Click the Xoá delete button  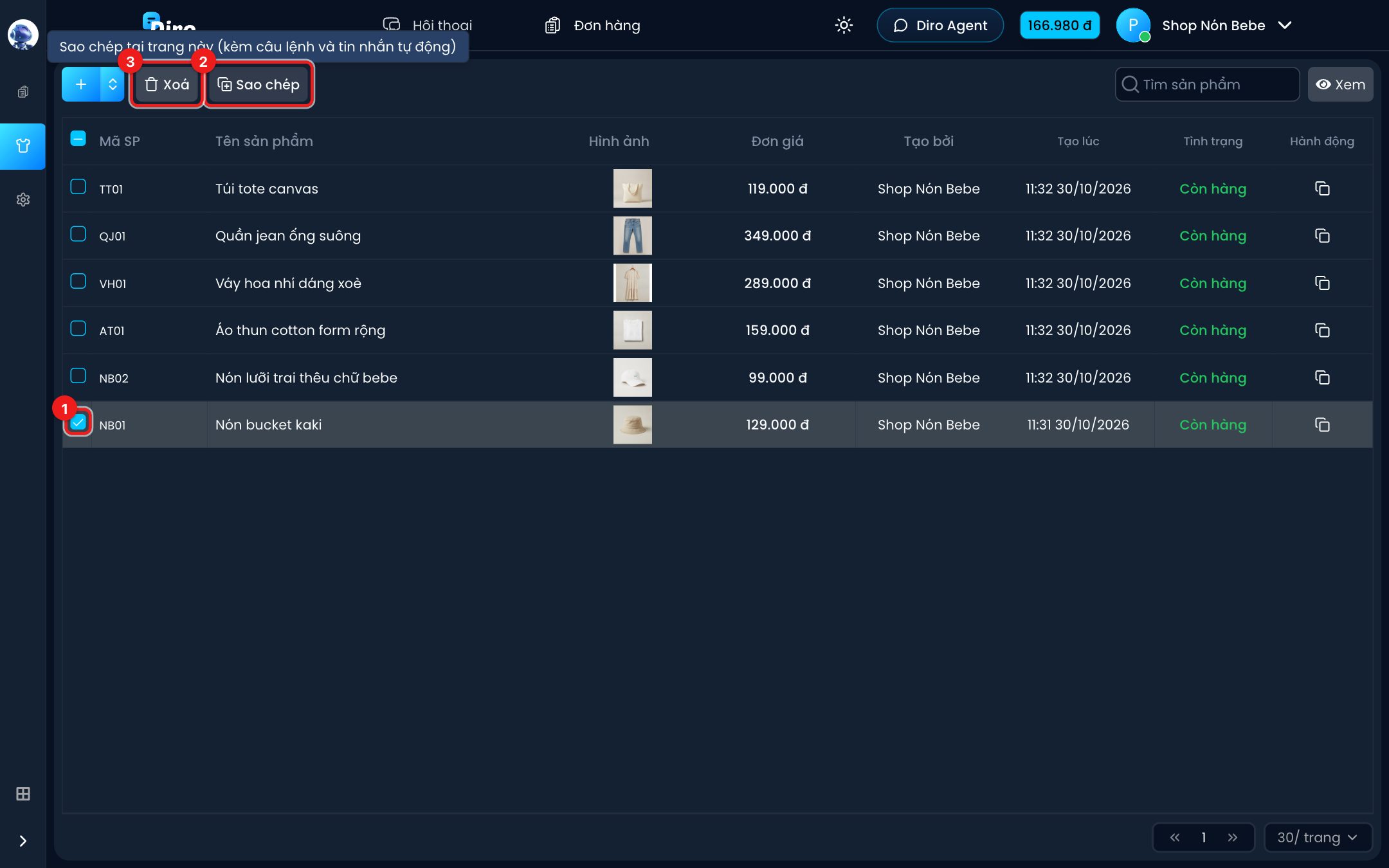pyautogui.click(x=167, y=84)
